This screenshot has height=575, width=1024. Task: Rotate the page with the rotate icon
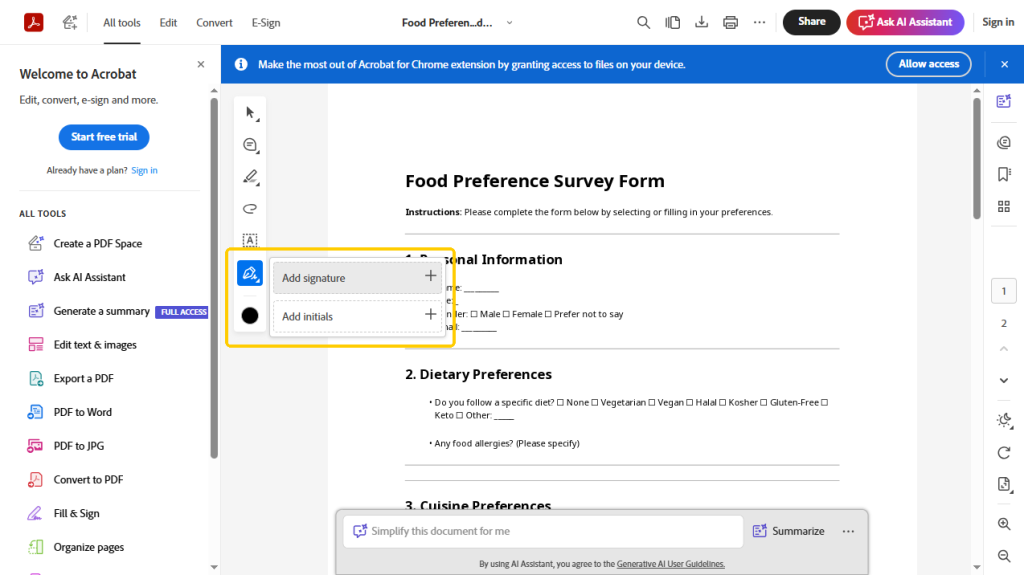pyautogui.click(x=1004, y=453)
